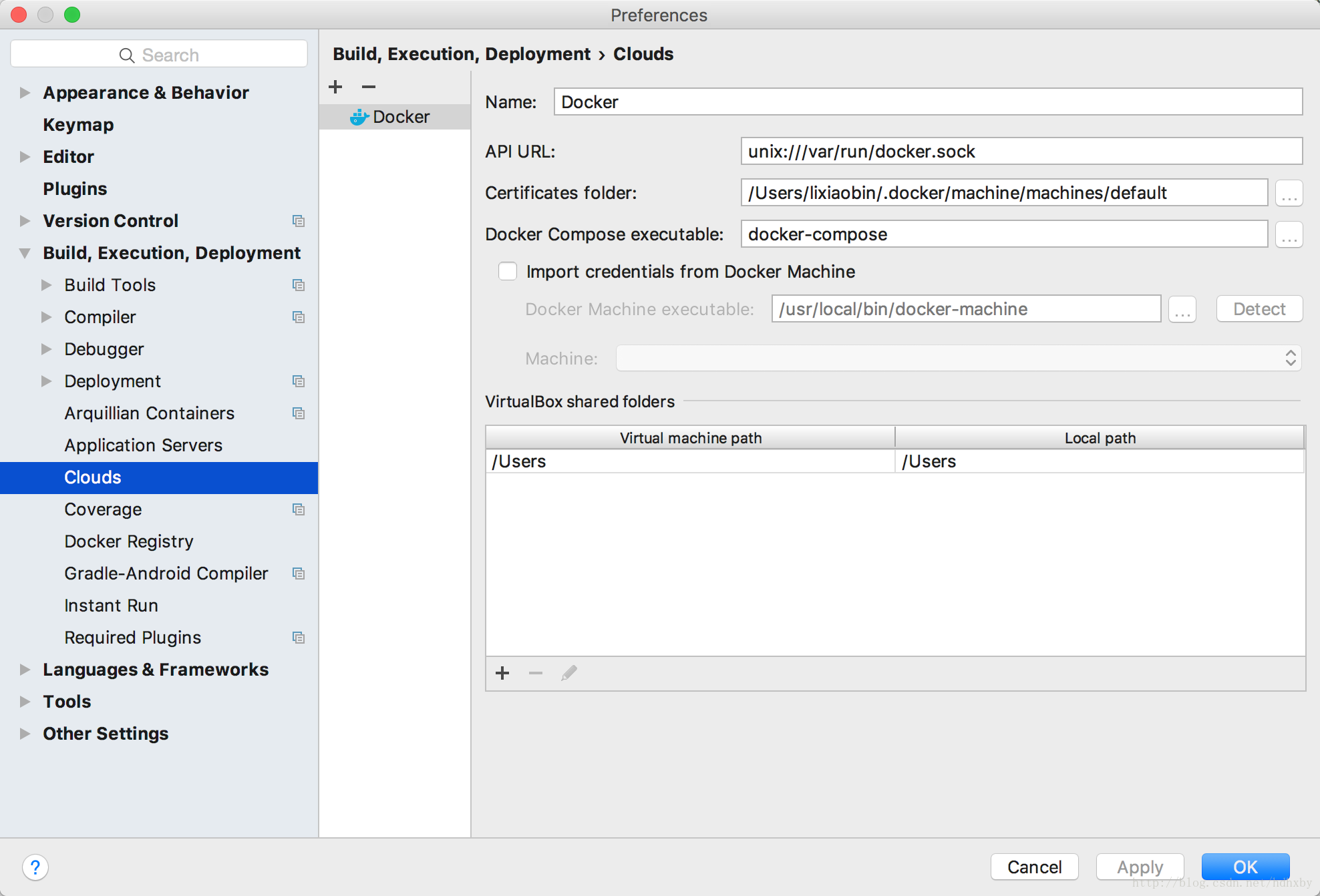The image size is (1320, 896).
Task: Add a new cloud configuration with plus icon
Action: pos(335,87)
